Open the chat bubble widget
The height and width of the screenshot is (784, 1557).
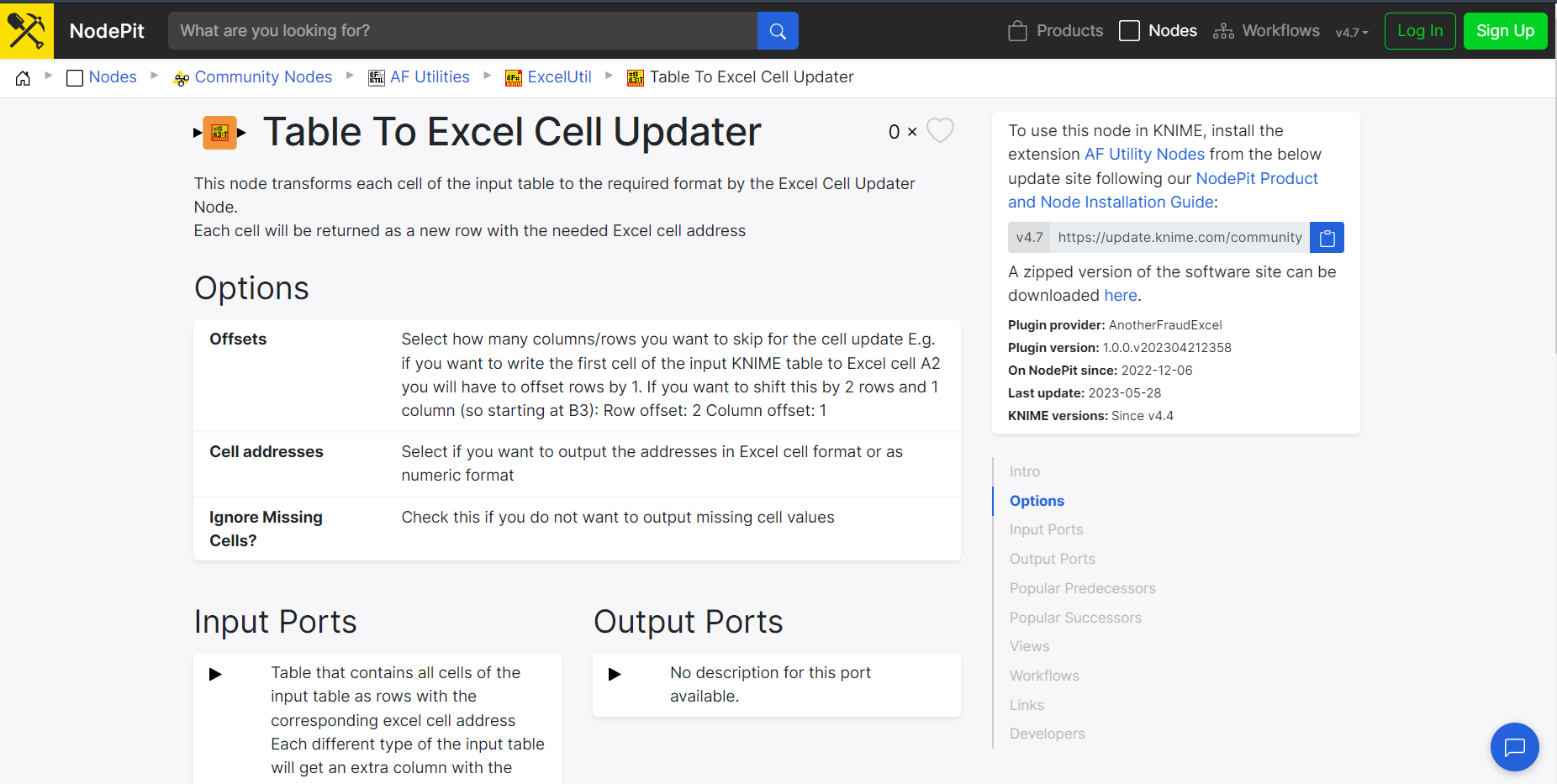click(x=1515, y=747)
